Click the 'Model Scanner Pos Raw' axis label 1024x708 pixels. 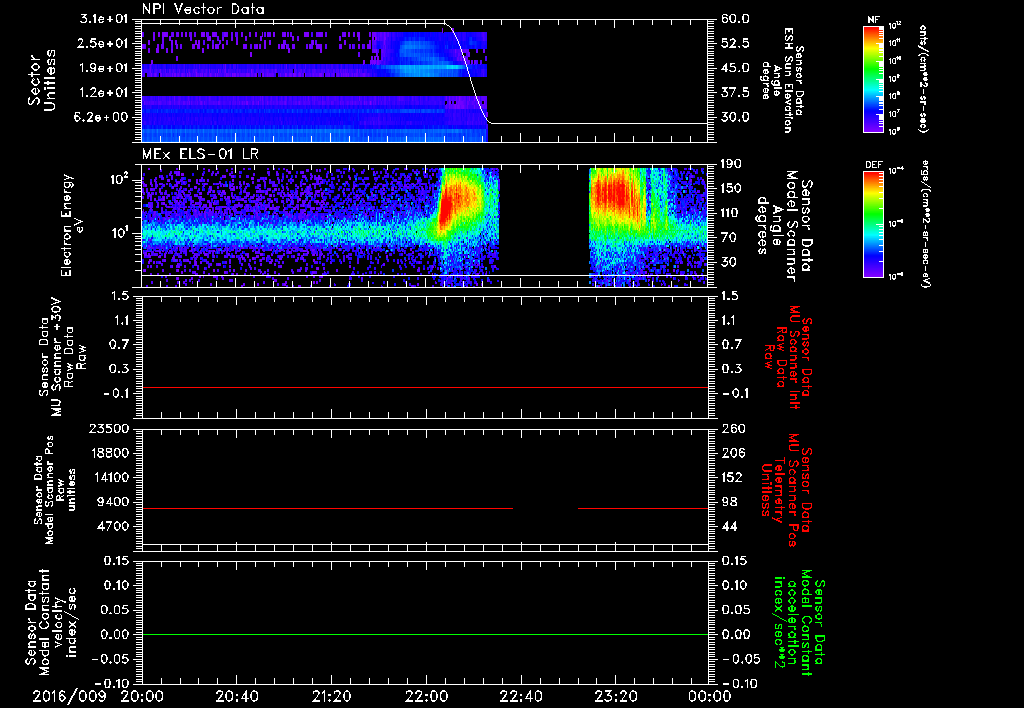coord(56,490)
